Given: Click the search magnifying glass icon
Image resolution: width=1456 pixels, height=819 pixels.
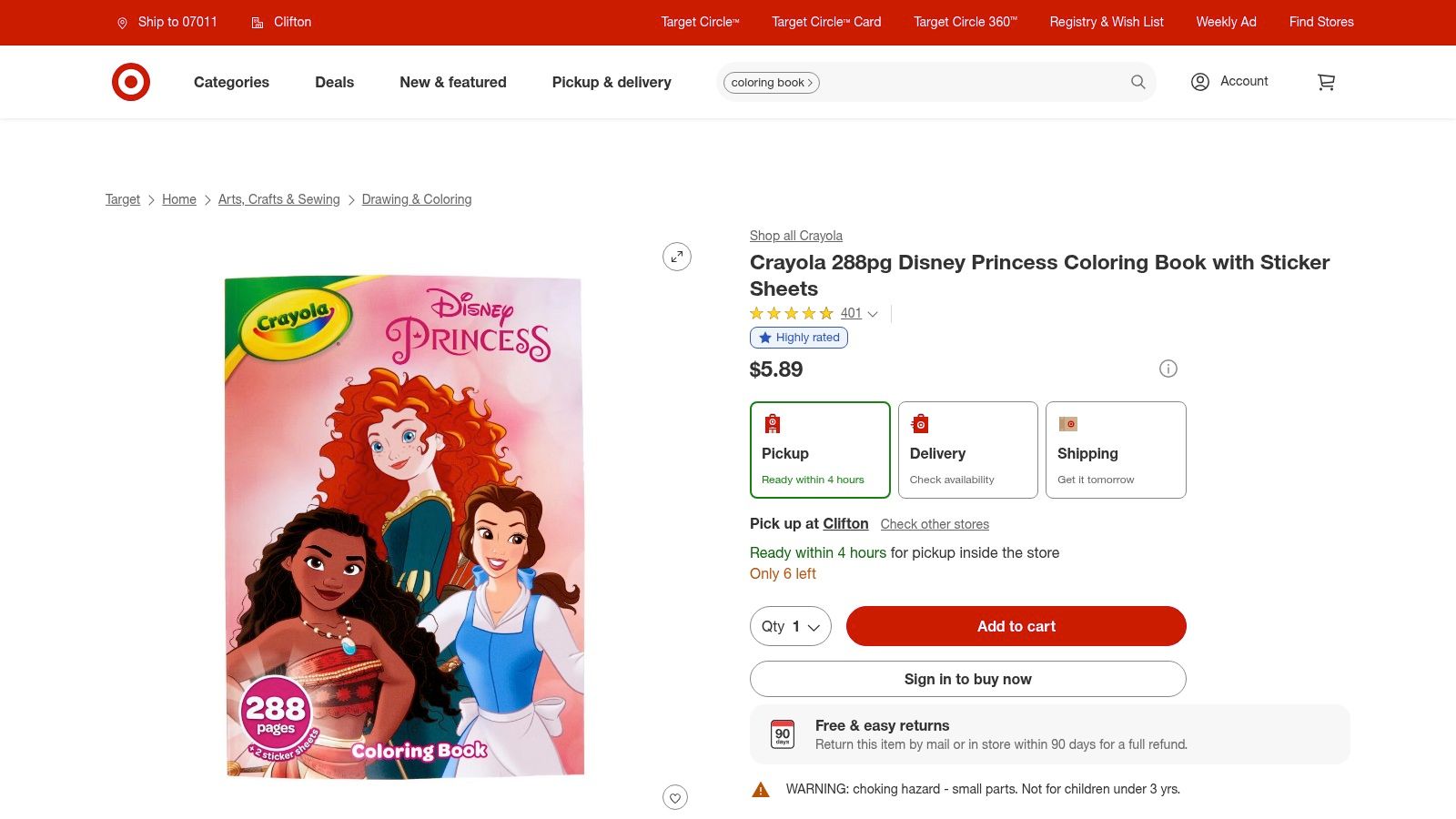Looking at the screenshot, I should coord(1137,82).
